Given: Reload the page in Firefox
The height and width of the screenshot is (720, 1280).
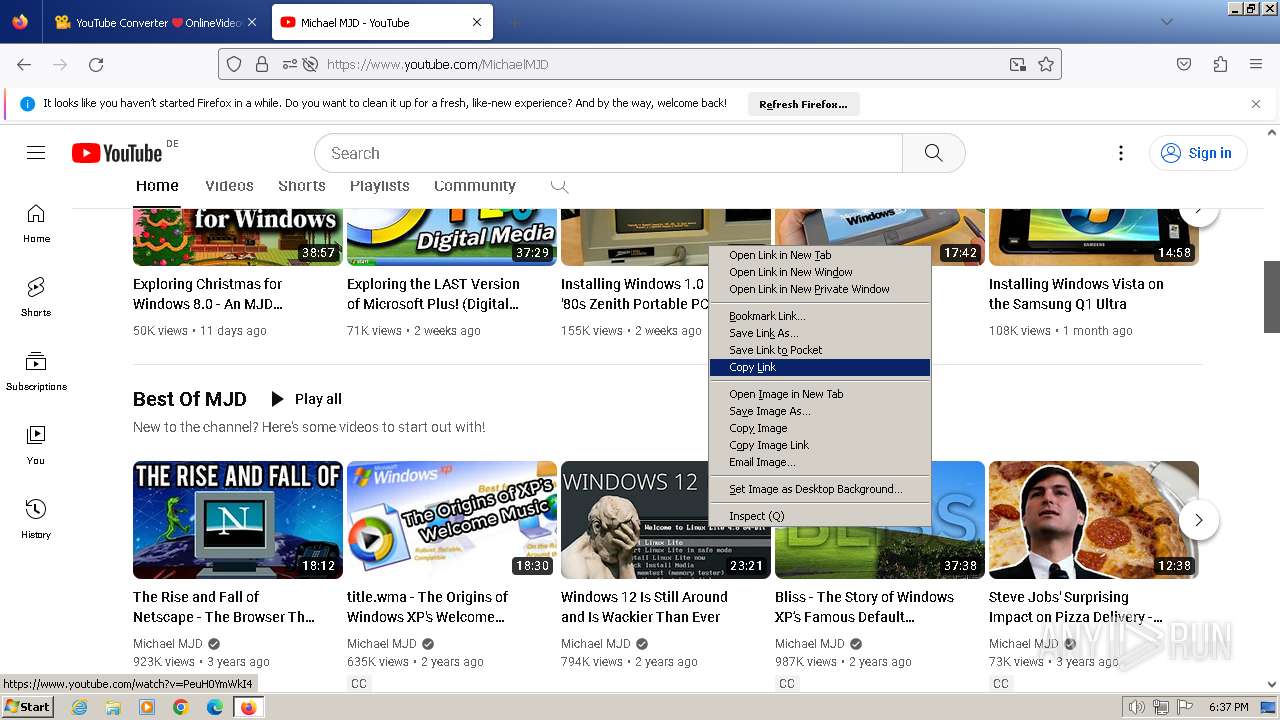Looking at the screenshot, I should [96, 64].
